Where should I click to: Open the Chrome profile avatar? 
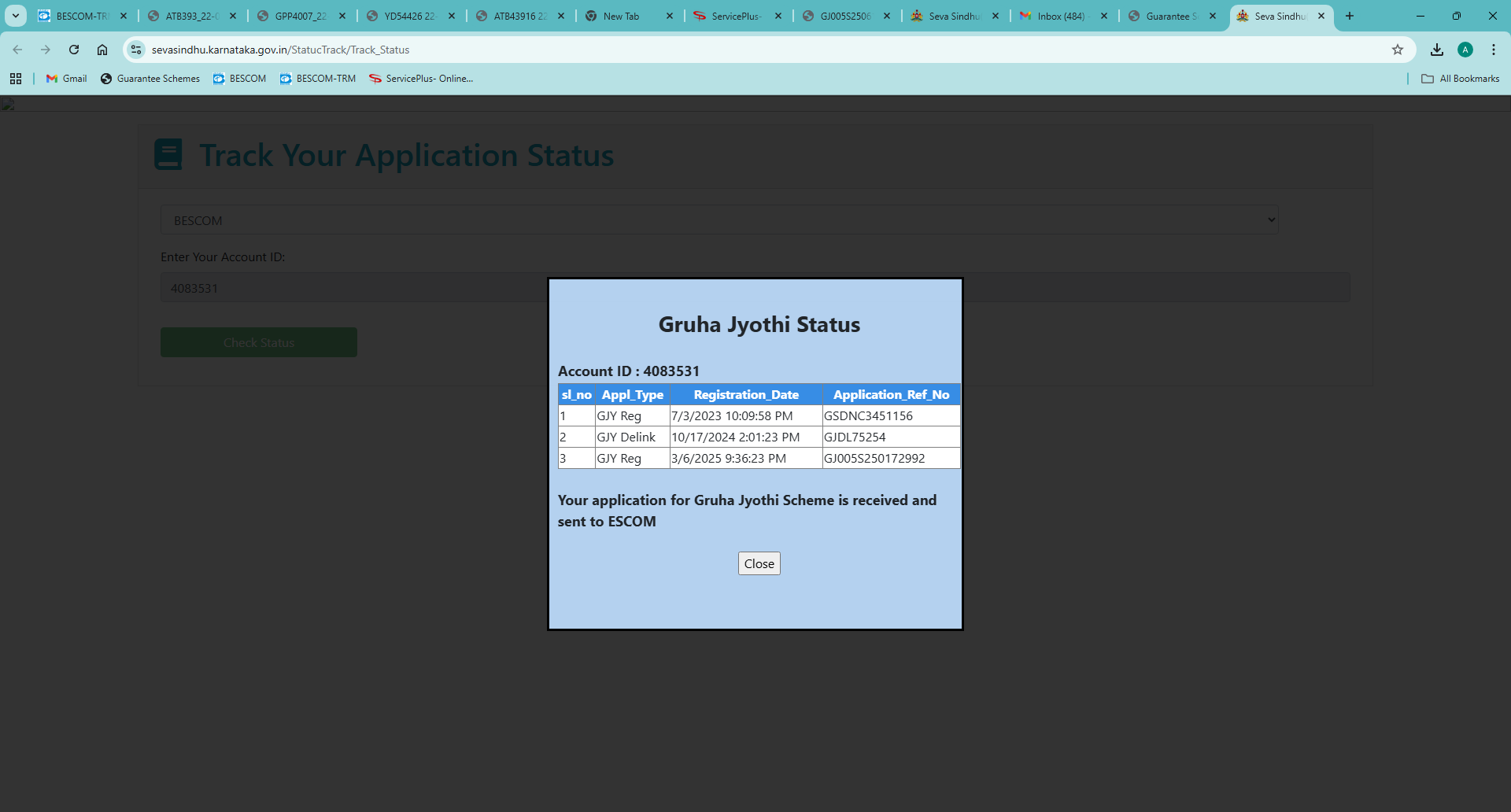pyautogui.click(x=1465, y=50)
